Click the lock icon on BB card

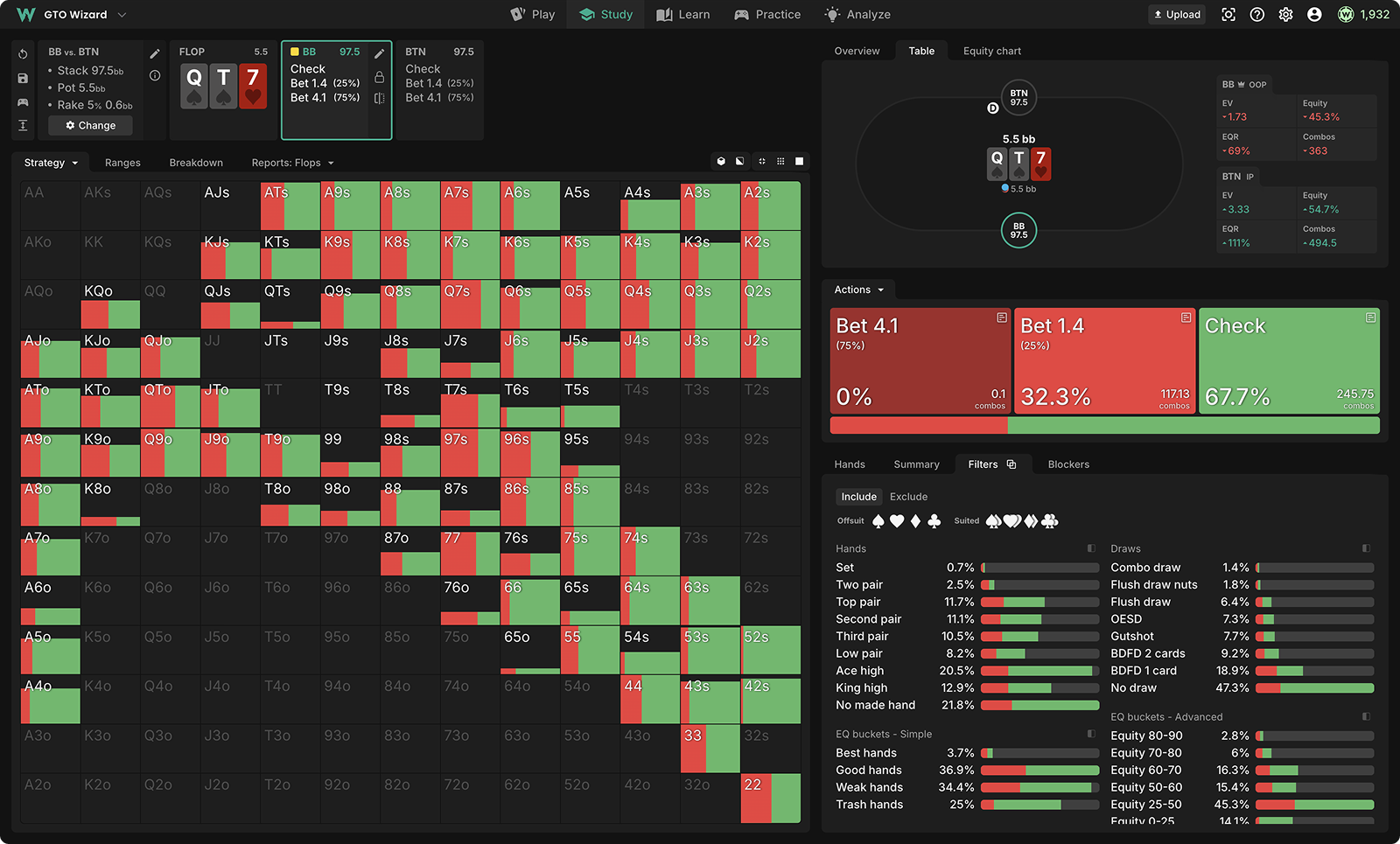tap(380, 77)
